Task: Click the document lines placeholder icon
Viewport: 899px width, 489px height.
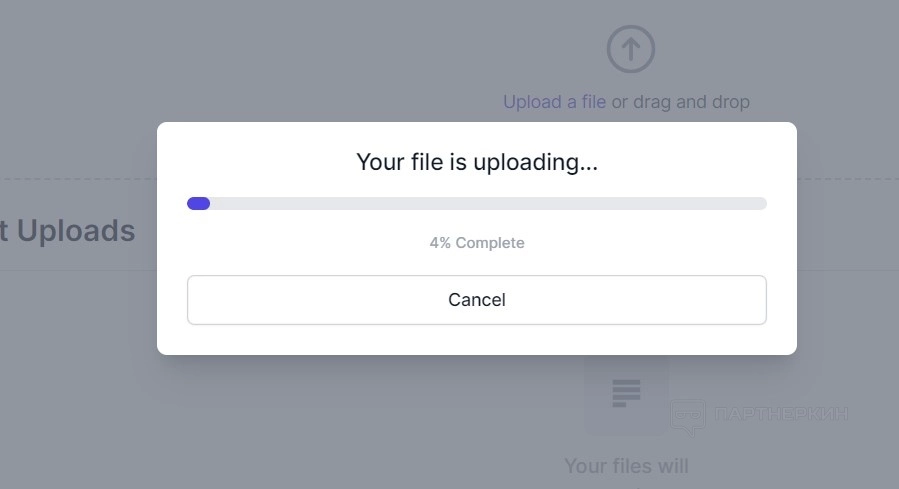Action: (x=626, y=393)
